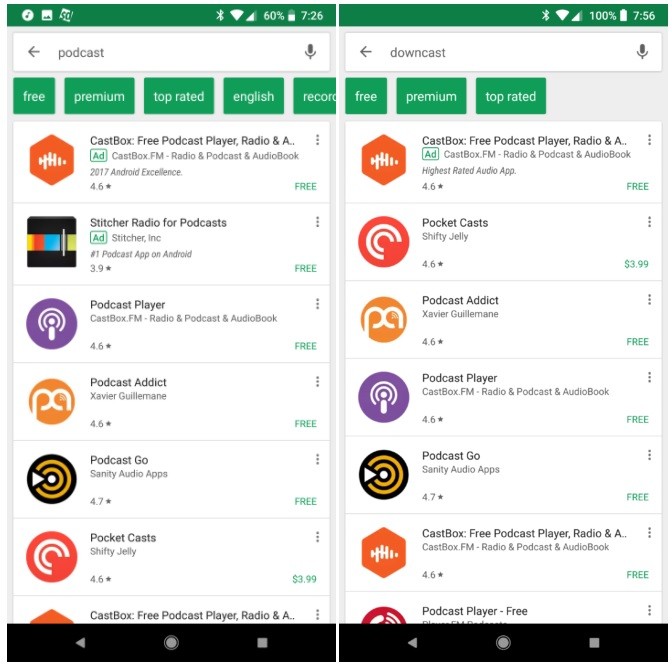The height and width of the screenshot is (666, 672).
Task: Open purple Podcast Player icon in podcast results
Action: tap(52, 324)
